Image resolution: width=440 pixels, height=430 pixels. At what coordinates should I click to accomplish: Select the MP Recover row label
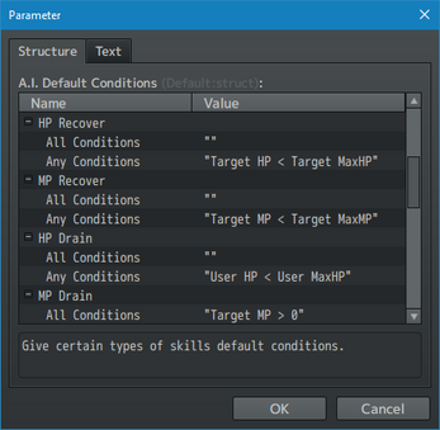click(71, 181)
